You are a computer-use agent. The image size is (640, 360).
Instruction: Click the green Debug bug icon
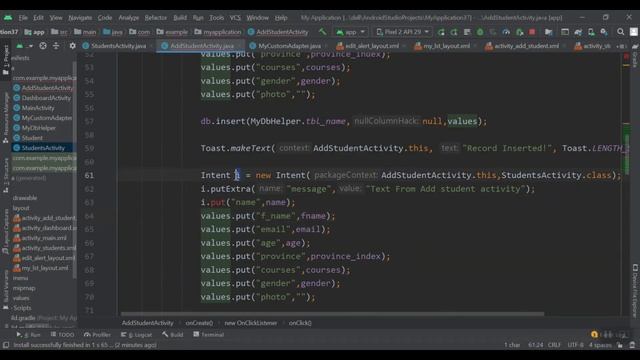(x=480, y=32)
